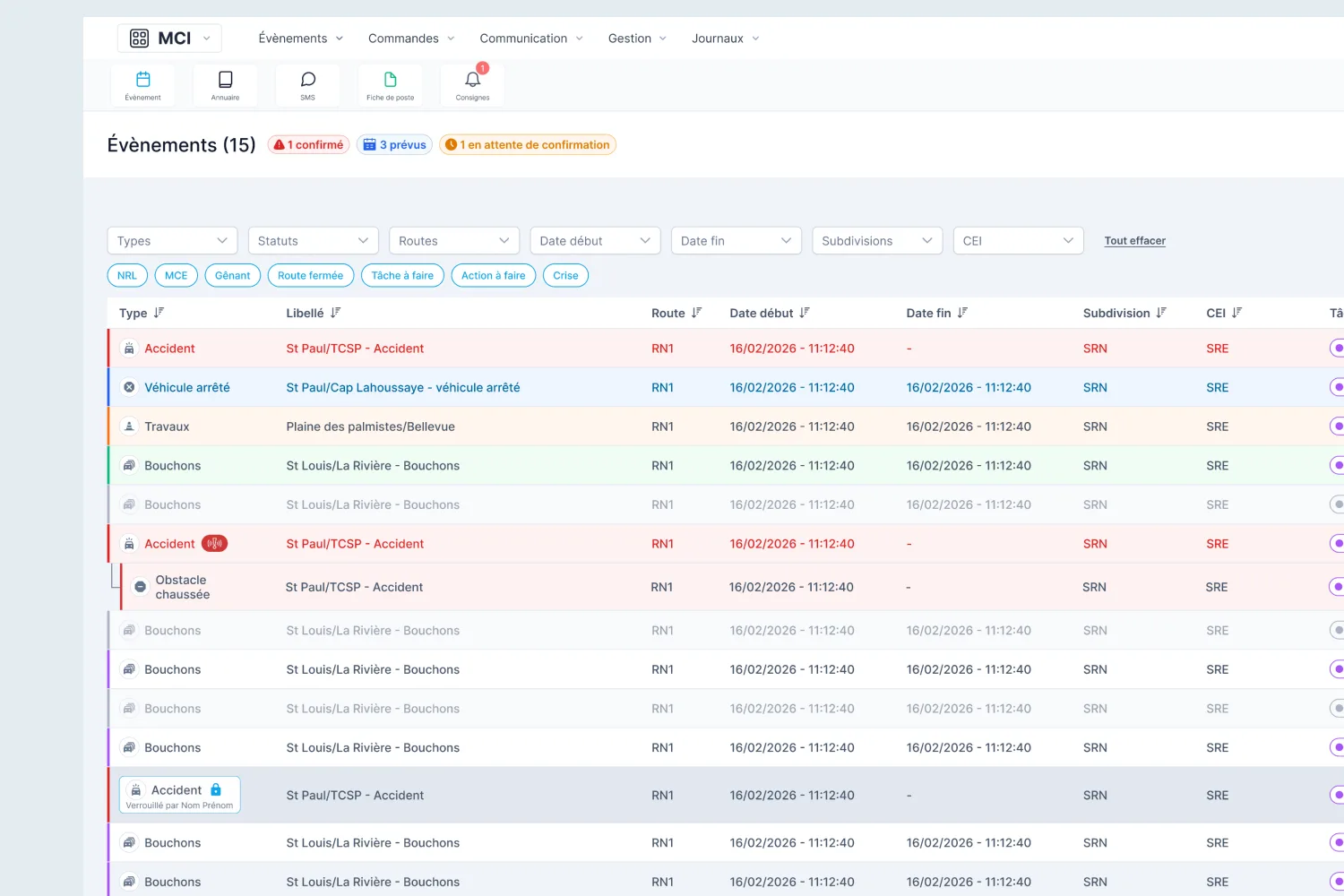Toggle the MCE filter chip

click(x=177, y=276)
